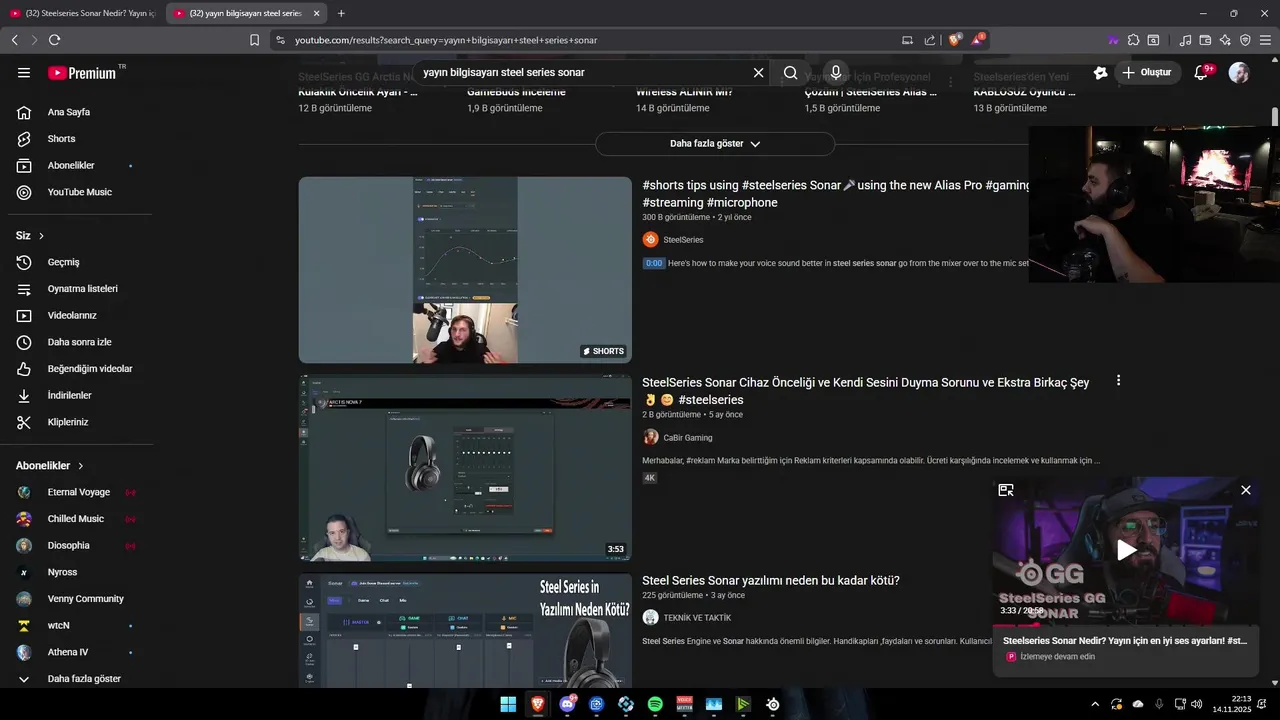Screen dimensions: 1280x720
Task: Open the Windows Start menu
Action: click(x=508, y=704)
